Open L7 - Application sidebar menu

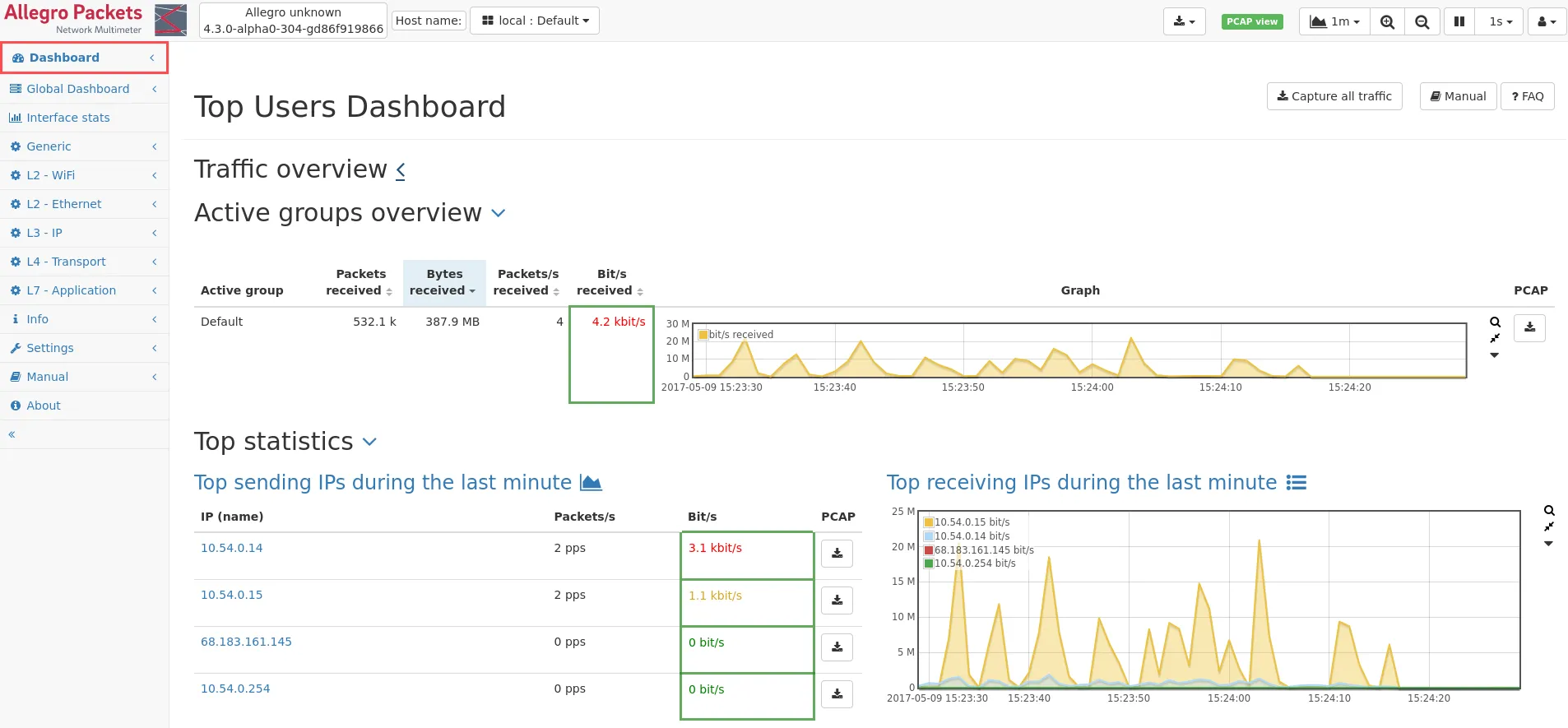click(71, 290)
